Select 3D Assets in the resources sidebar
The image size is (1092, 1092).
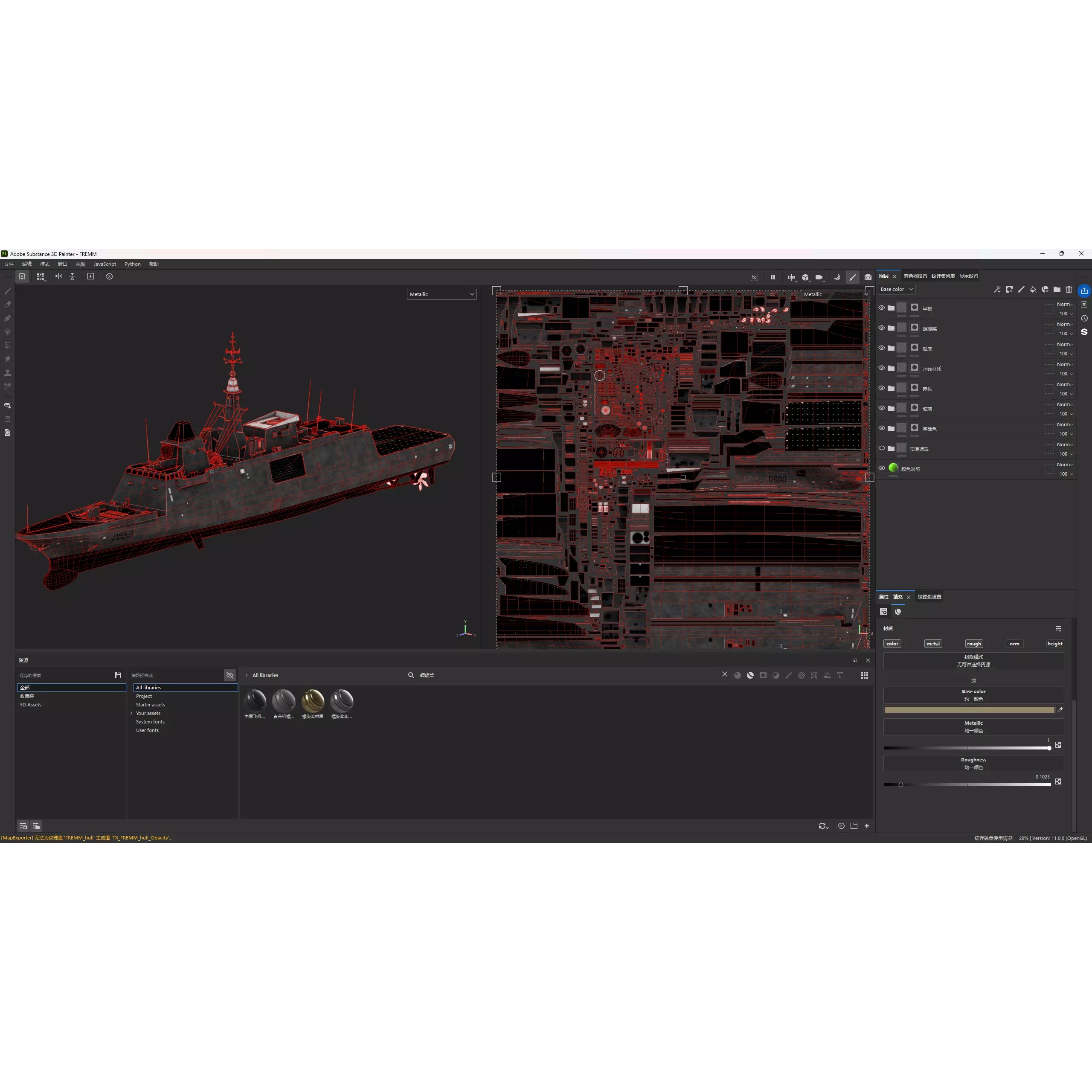click(31, 704)
